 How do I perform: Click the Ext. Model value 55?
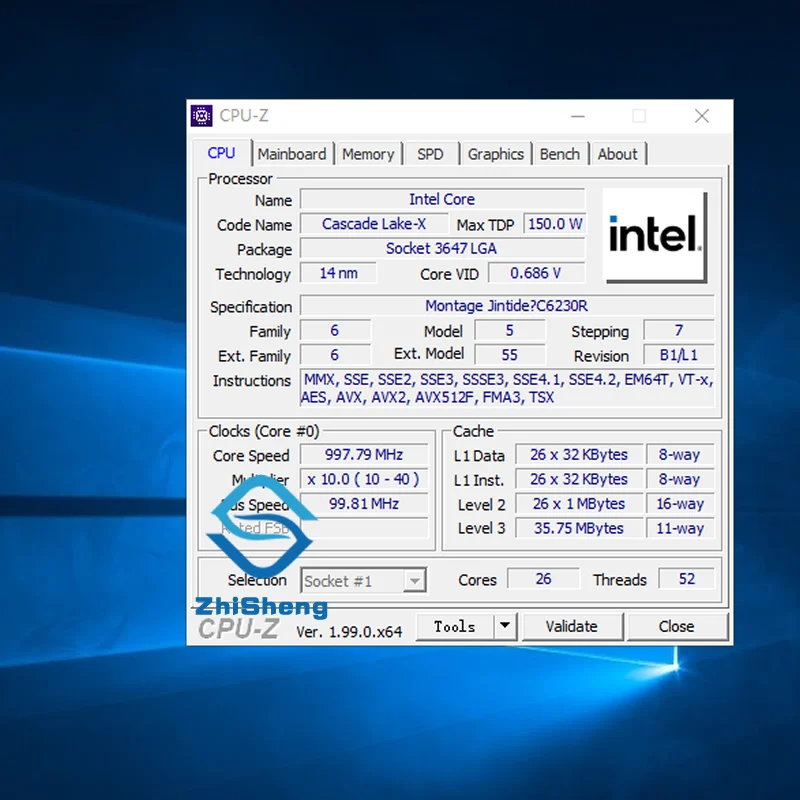510,355
